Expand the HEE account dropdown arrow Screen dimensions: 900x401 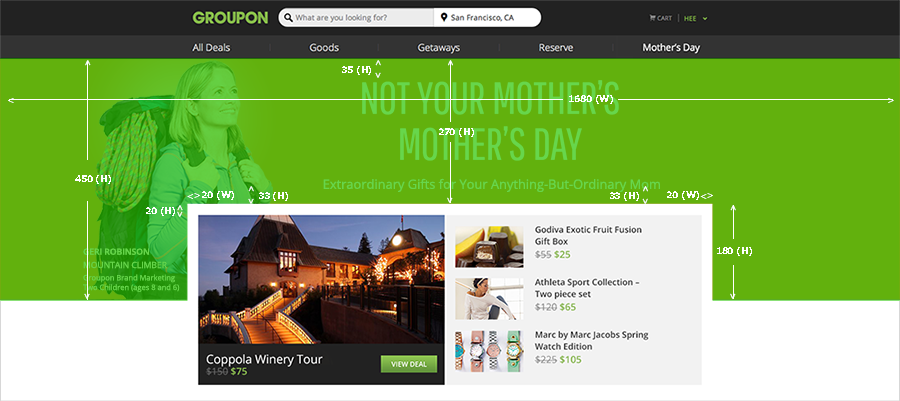pos(705,18)
